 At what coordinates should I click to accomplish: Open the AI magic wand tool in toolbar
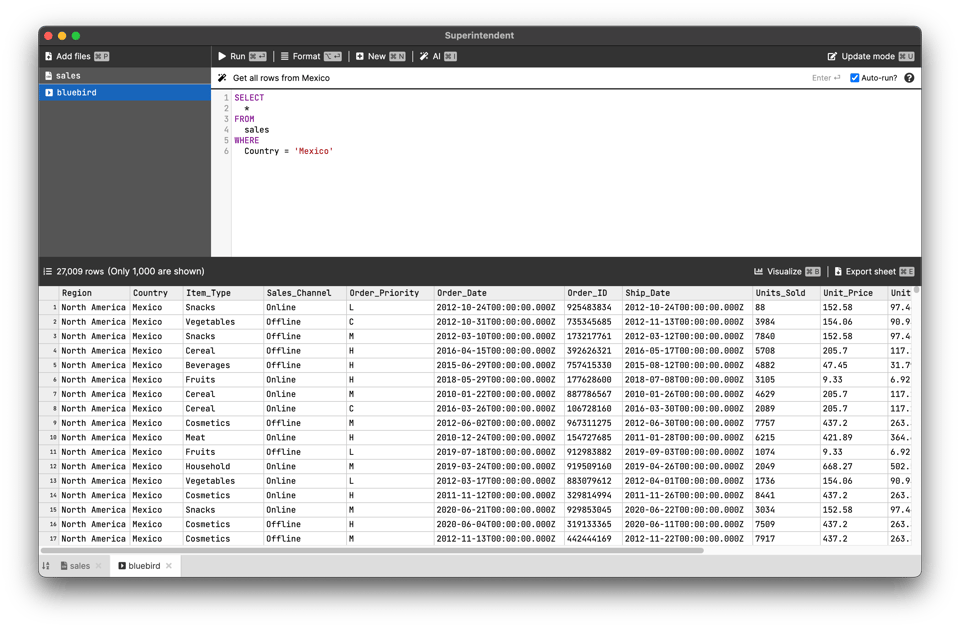click(x=424, y=57)
